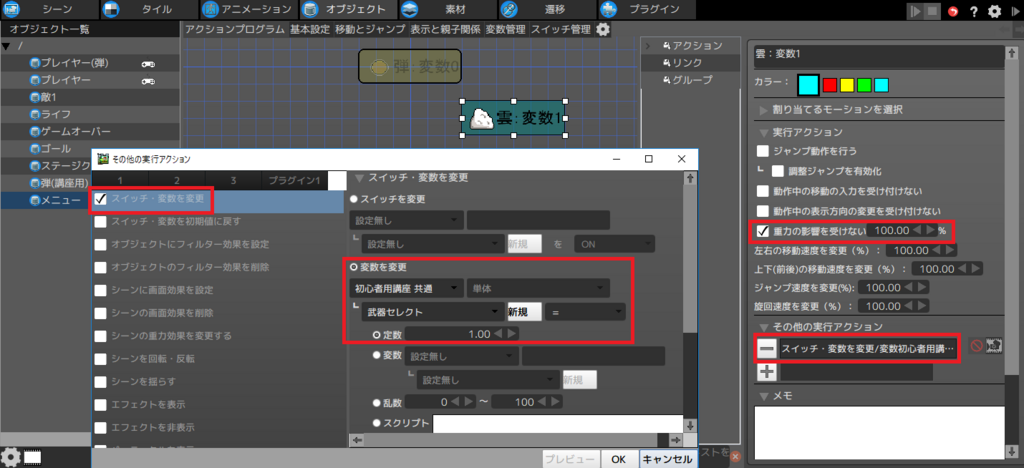The width and height of the screenshot is (1024, 468).
Task: Select the ライフ object icon
Action: (35, 114)
